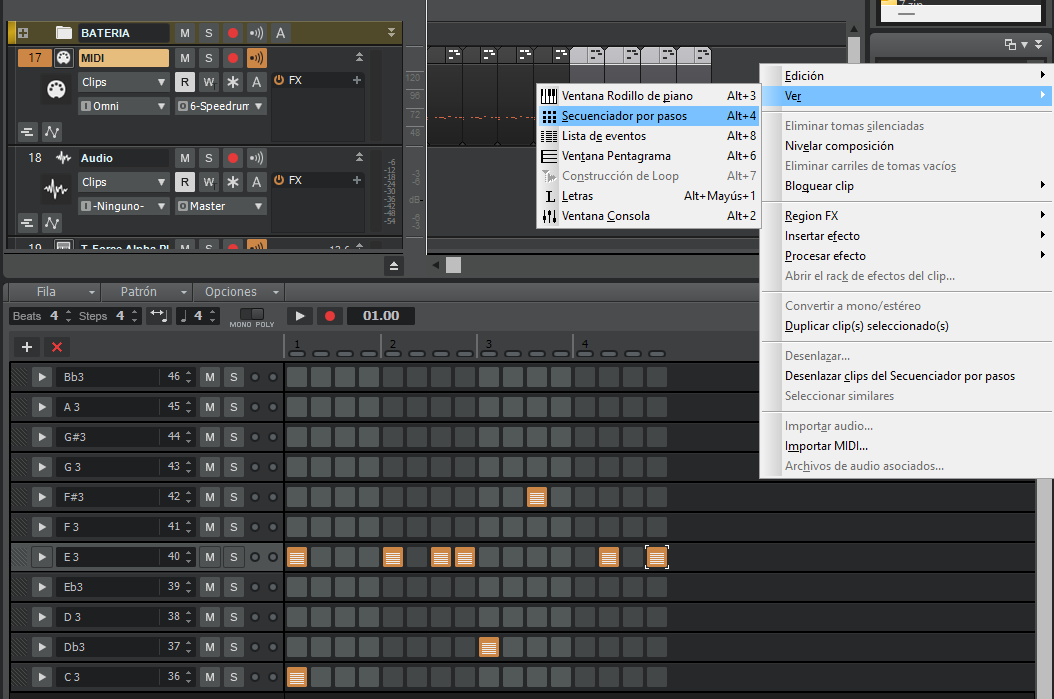Screen dimensions: 1054x699
Task: Solo the Db3 sequencer row
Action: pyautogui.click(x=233, y=647)
